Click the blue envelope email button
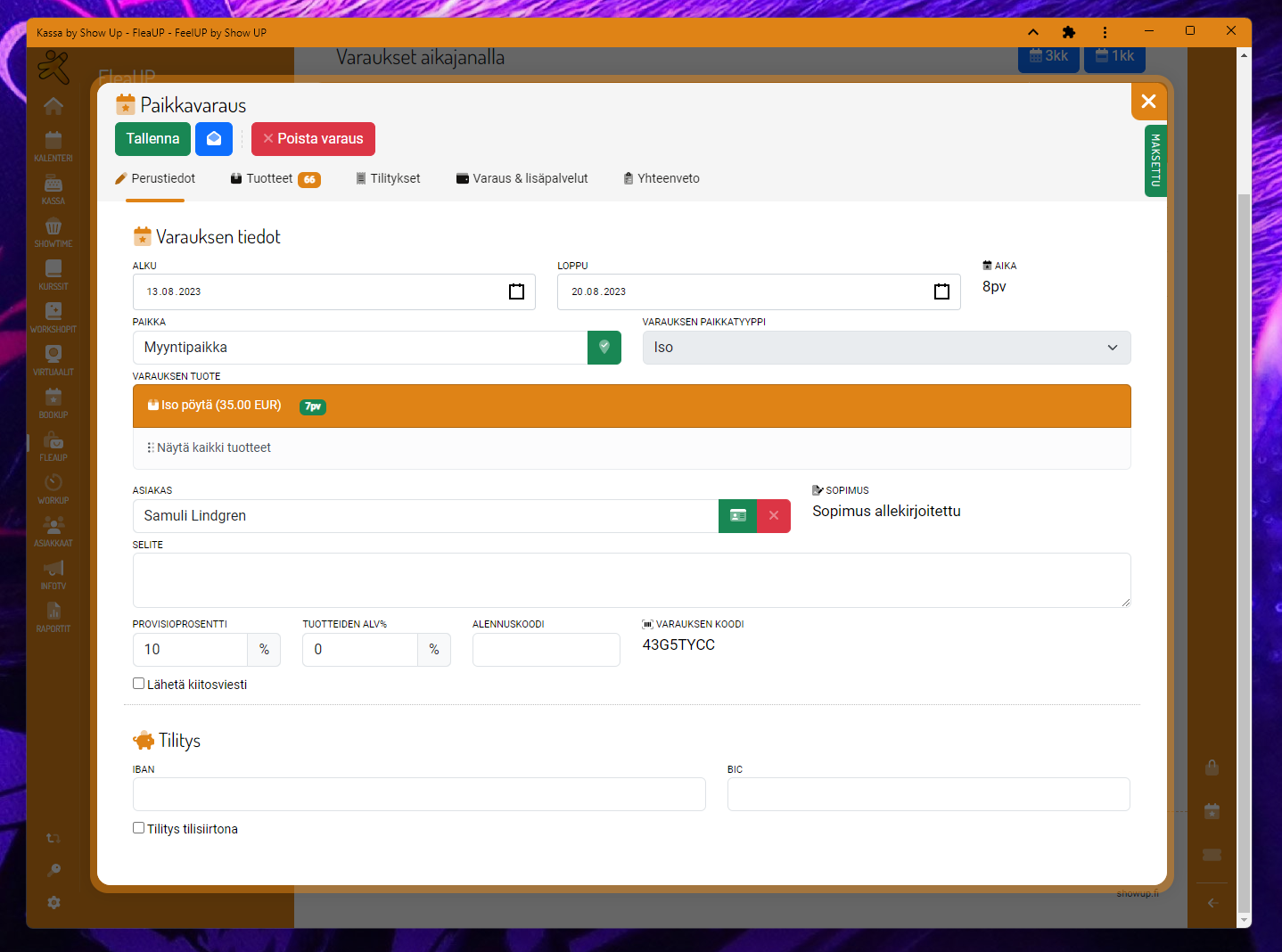1282x952 pixels. (x=214, y=139)
